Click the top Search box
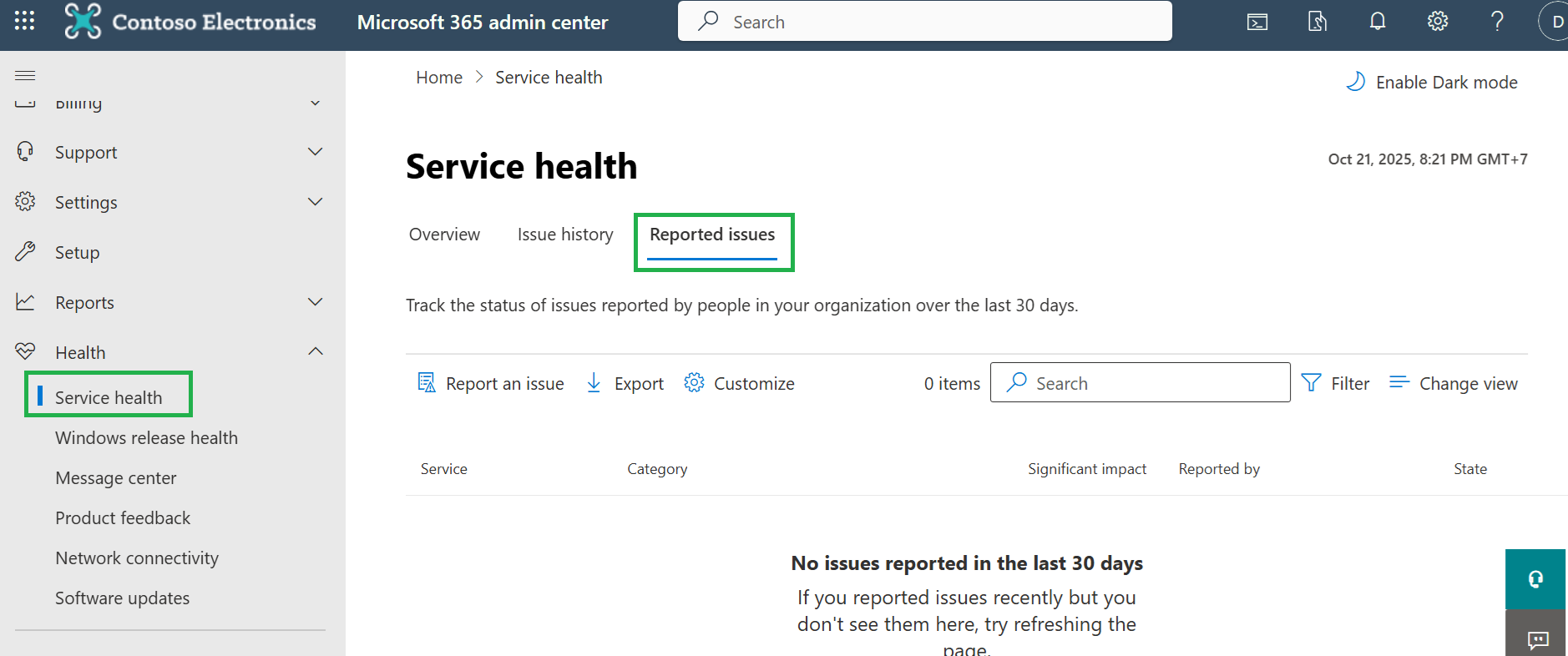 pos(925,21)
